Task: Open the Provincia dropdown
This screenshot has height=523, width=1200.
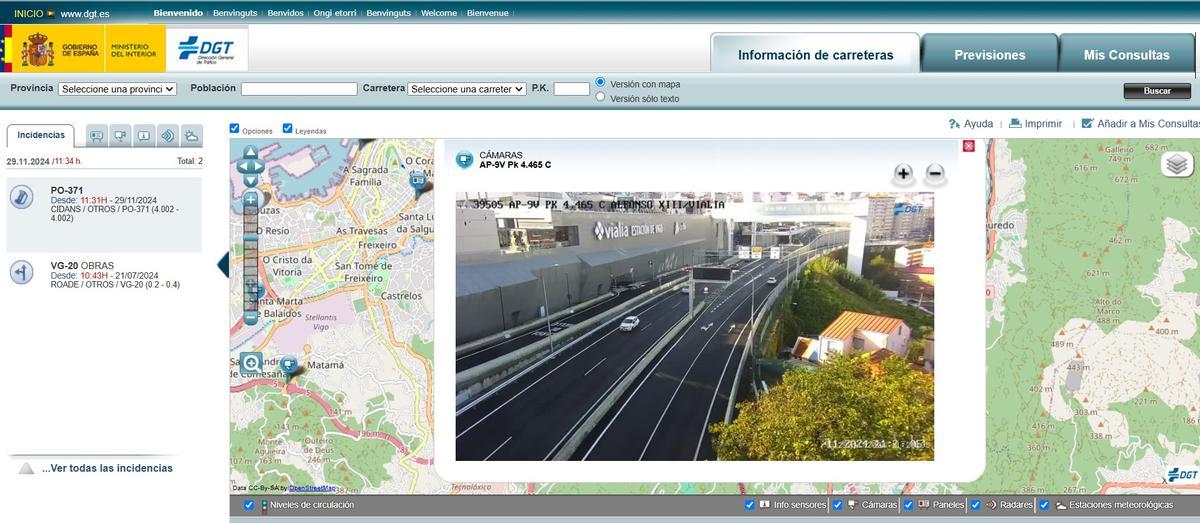Action: coord(117,89)
